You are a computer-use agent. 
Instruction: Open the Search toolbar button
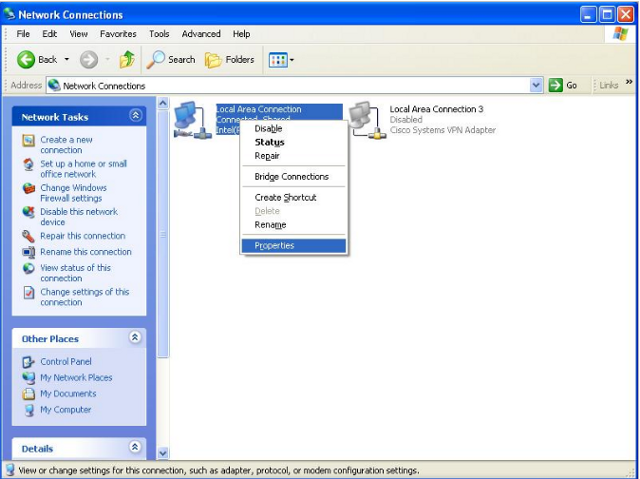tap(171, 60)
